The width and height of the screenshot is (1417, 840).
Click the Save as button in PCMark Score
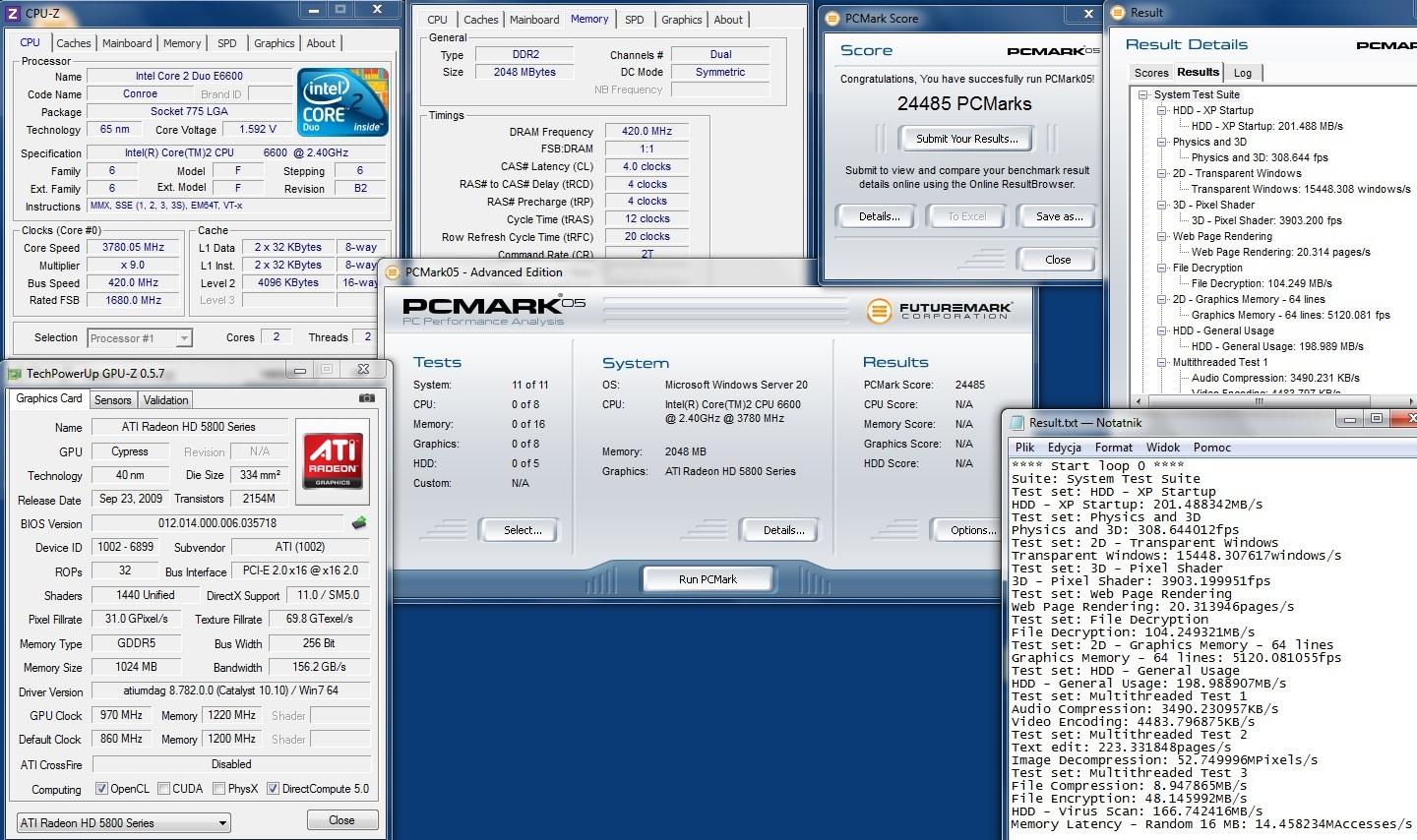pos(1059,216)
